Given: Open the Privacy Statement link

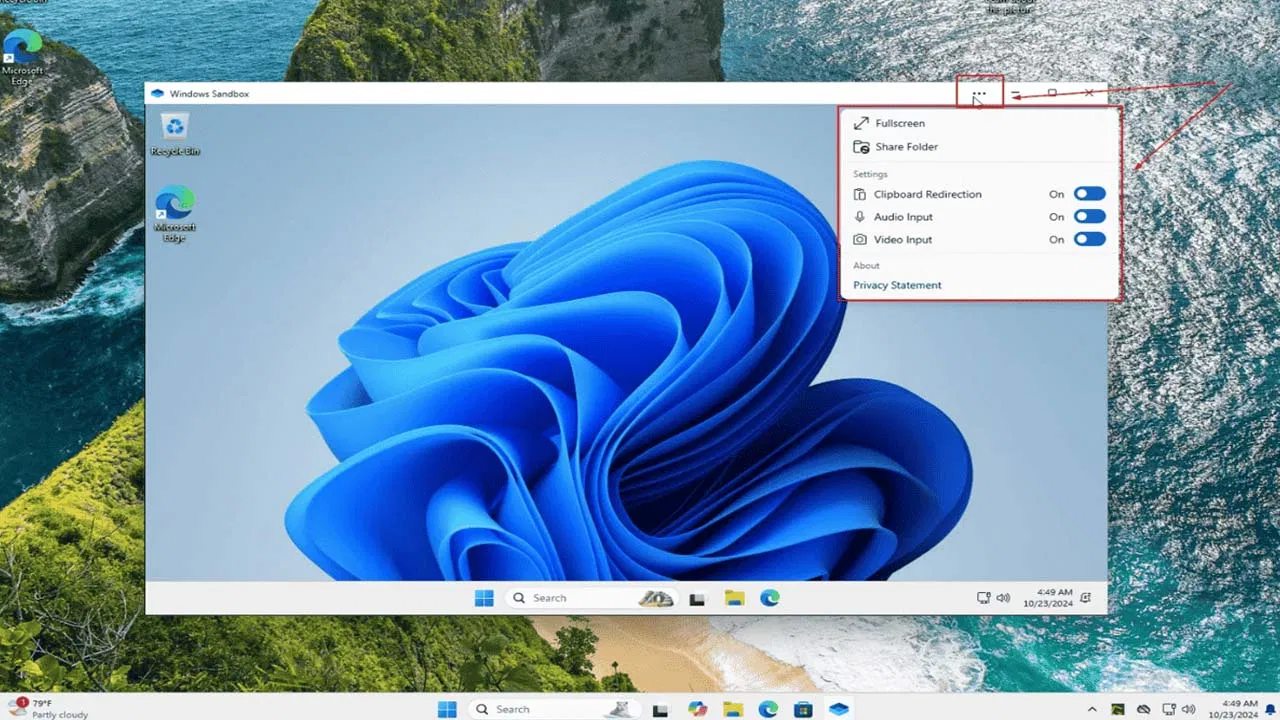Looking at the screenshot, I should tap(897, 285).
